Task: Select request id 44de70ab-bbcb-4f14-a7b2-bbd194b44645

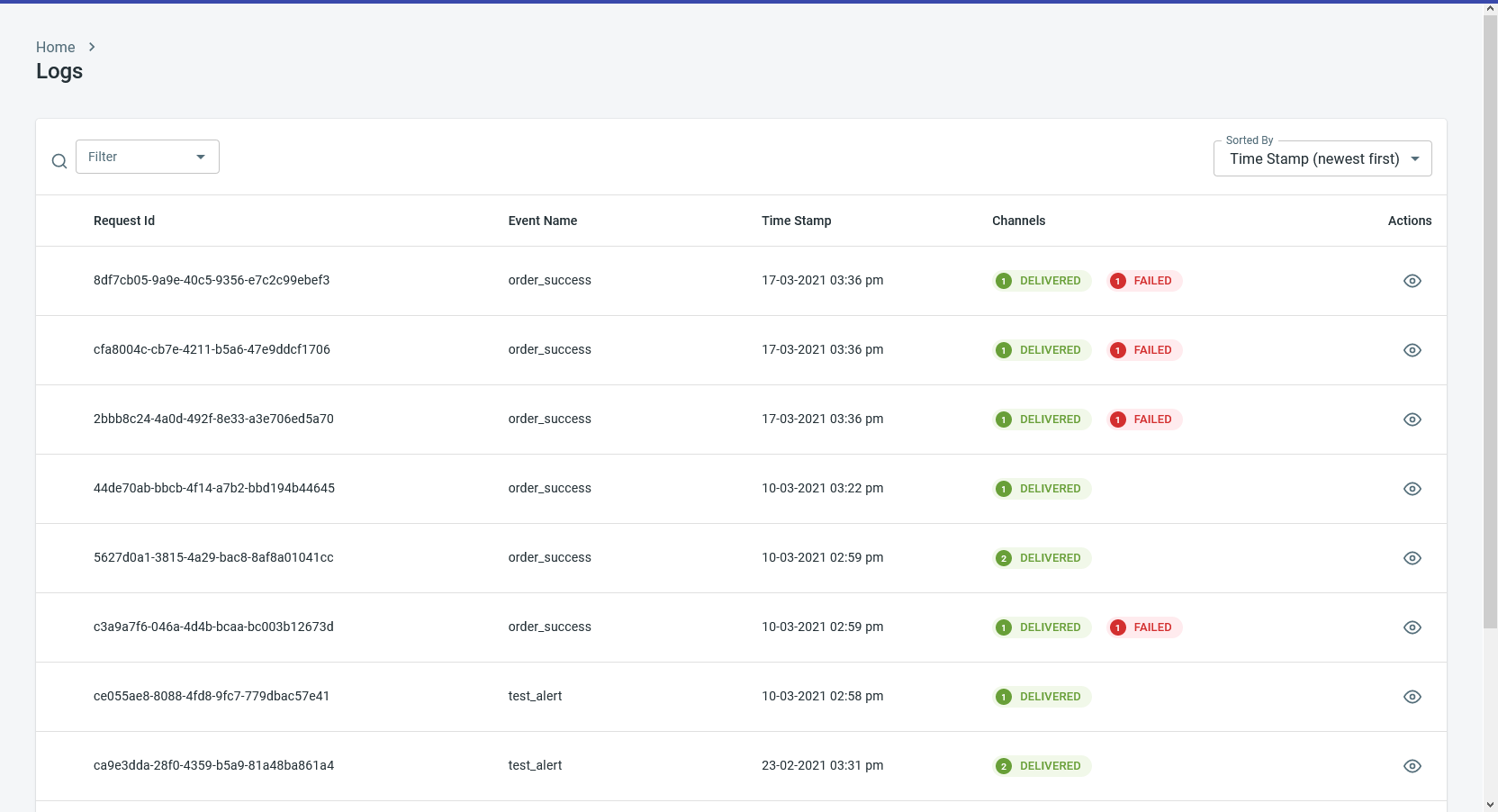Action: pos(214,488)
